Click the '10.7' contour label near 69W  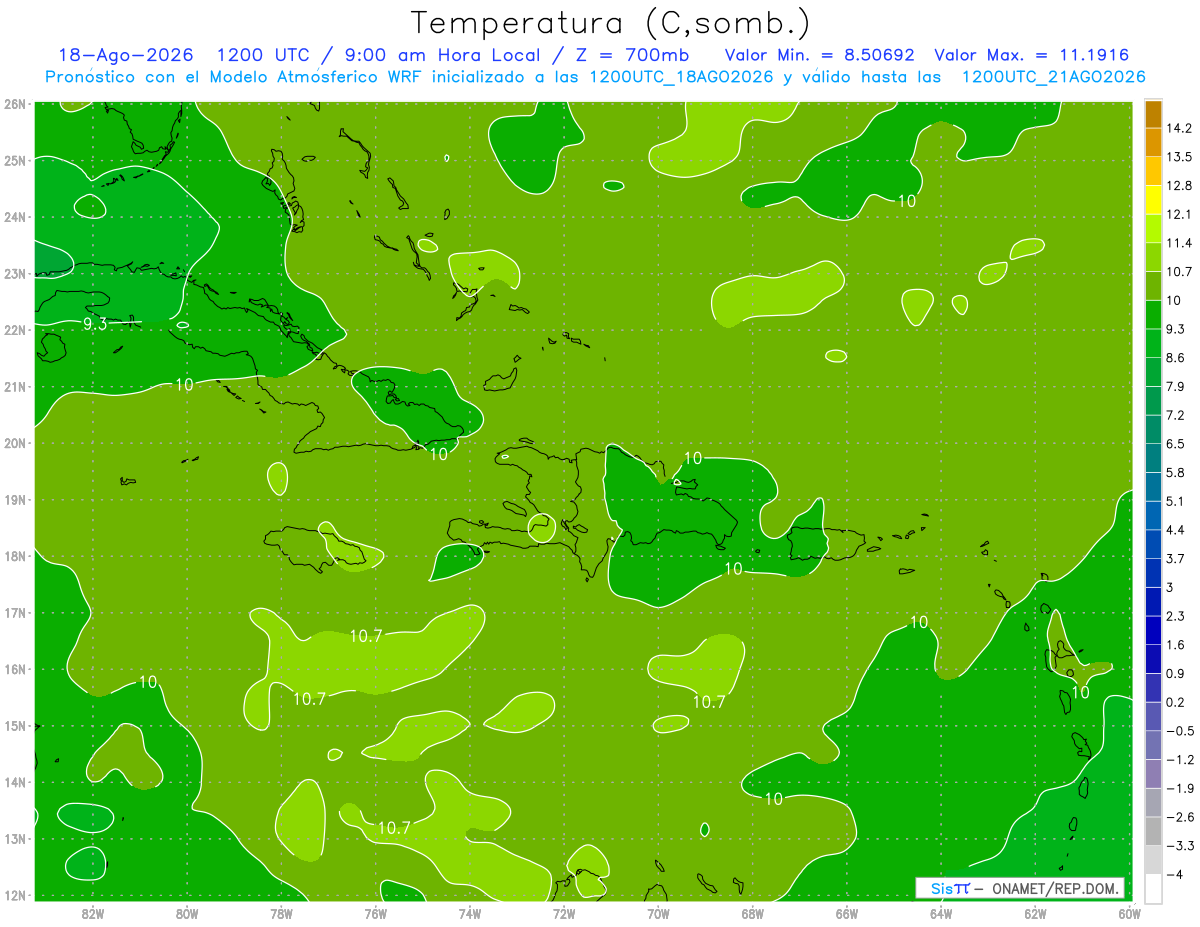708,702
